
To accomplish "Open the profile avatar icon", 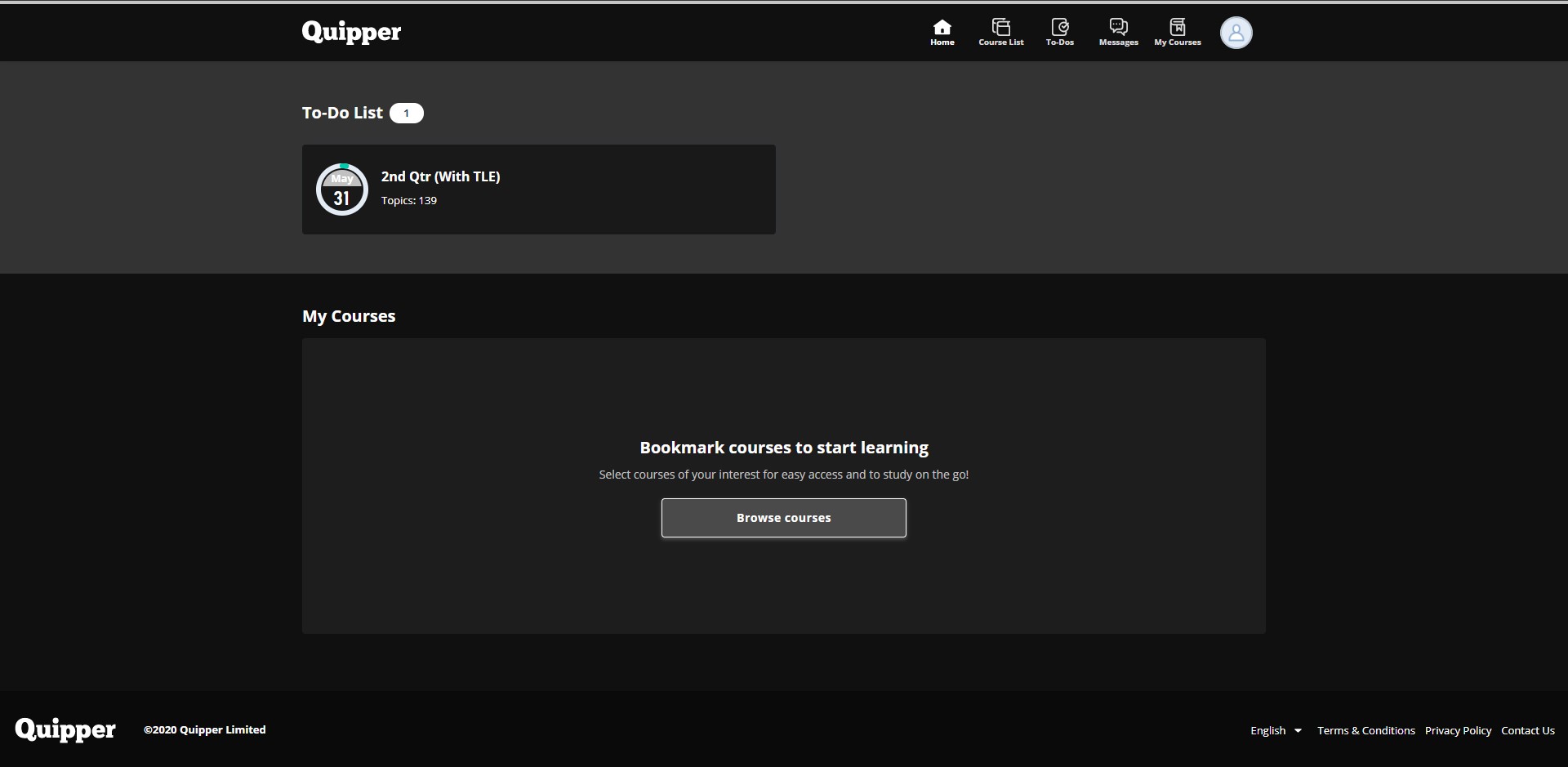I will point(1236,33).
